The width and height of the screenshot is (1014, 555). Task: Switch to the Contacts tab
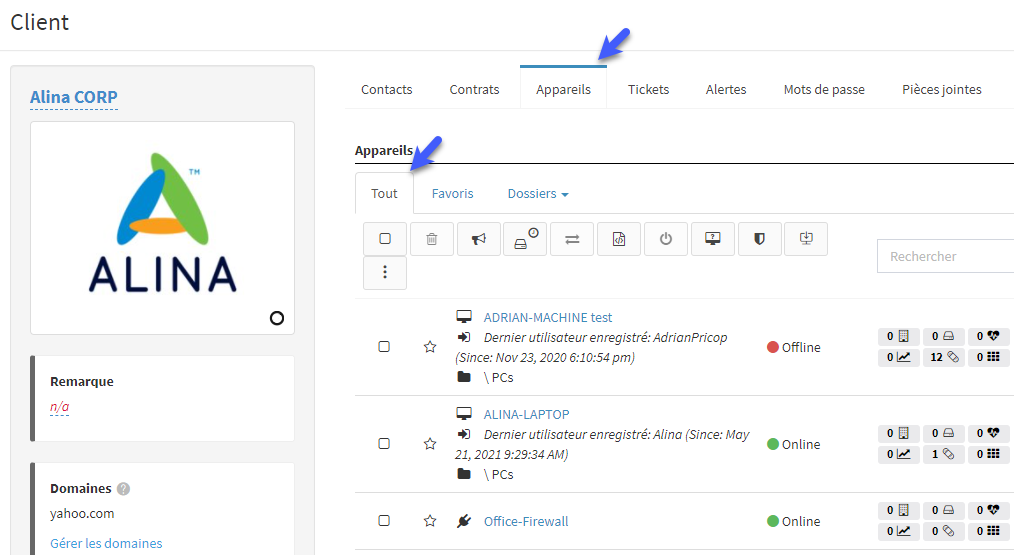(x=387, y=89)
